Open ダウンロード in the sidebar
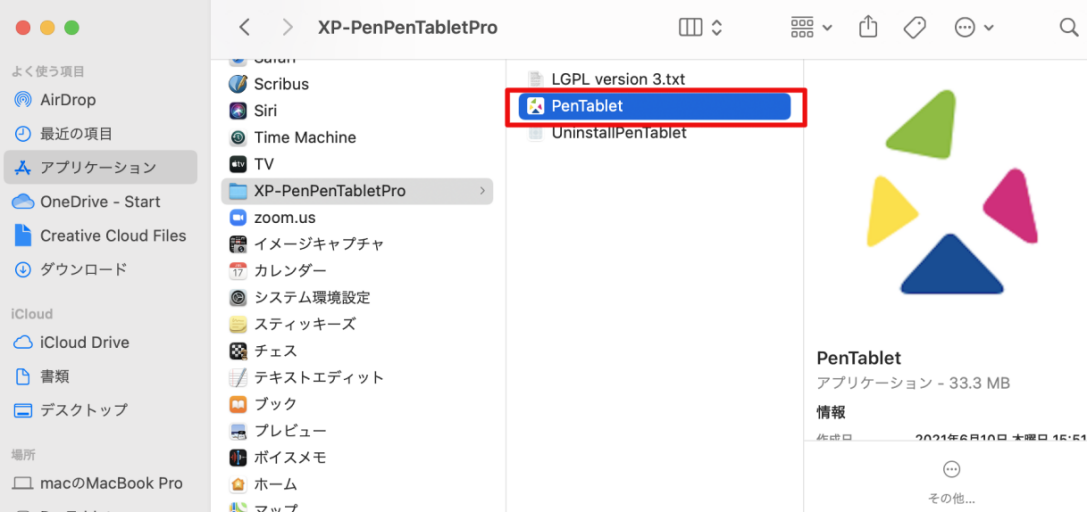1087x512 pixels. point(101,270)
